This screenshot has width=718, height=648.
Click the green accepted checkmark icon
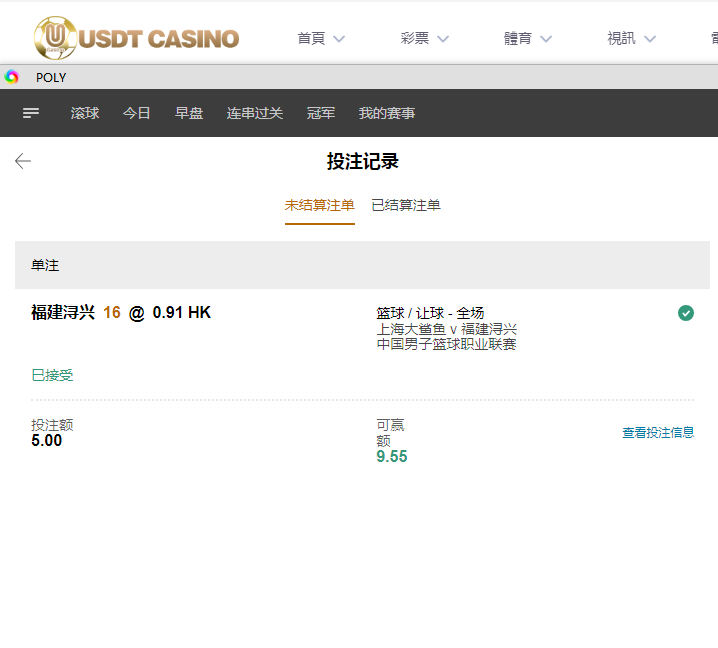685,313
